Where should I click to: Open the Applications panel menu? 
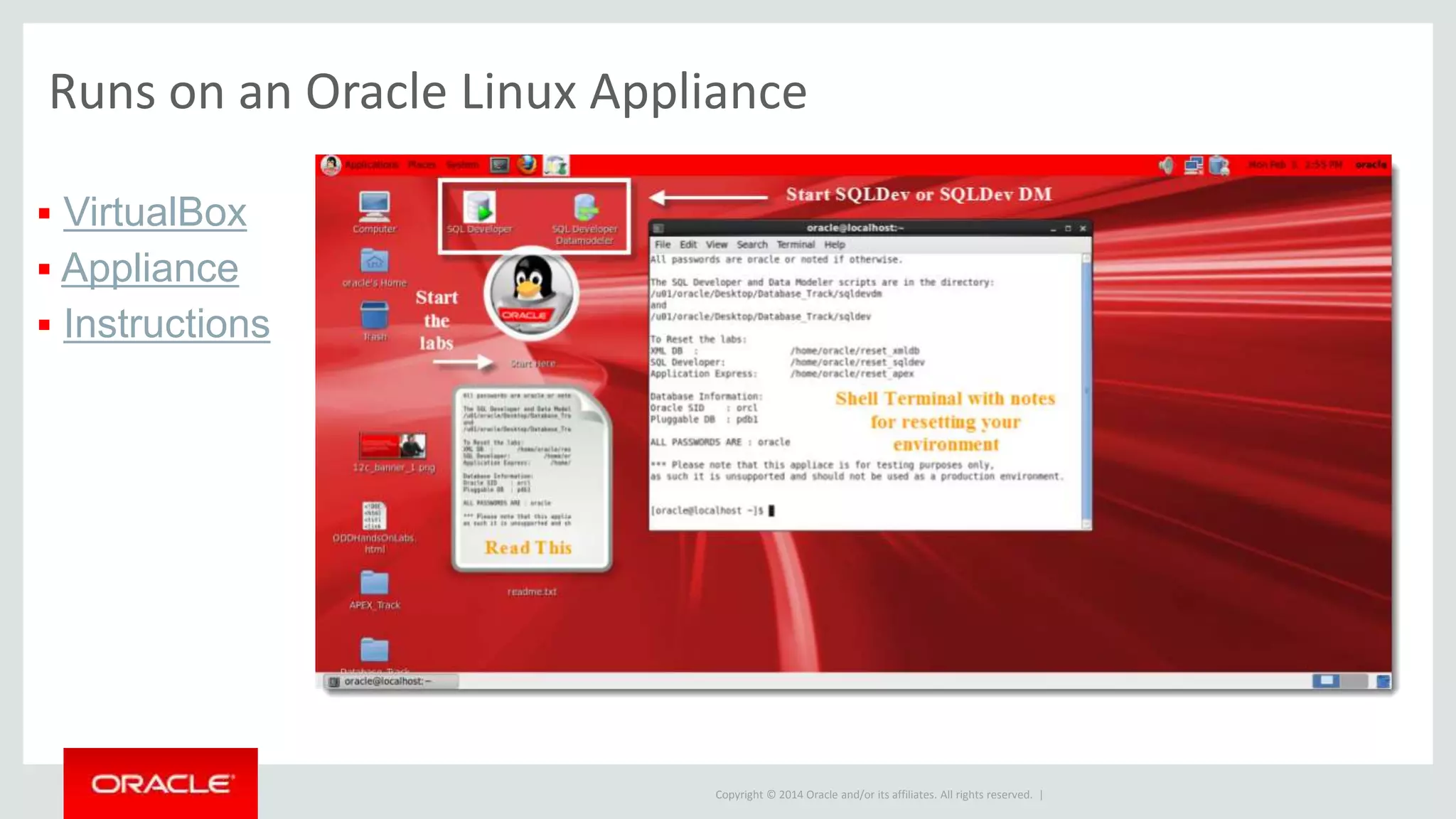click(x=372, y=165)
